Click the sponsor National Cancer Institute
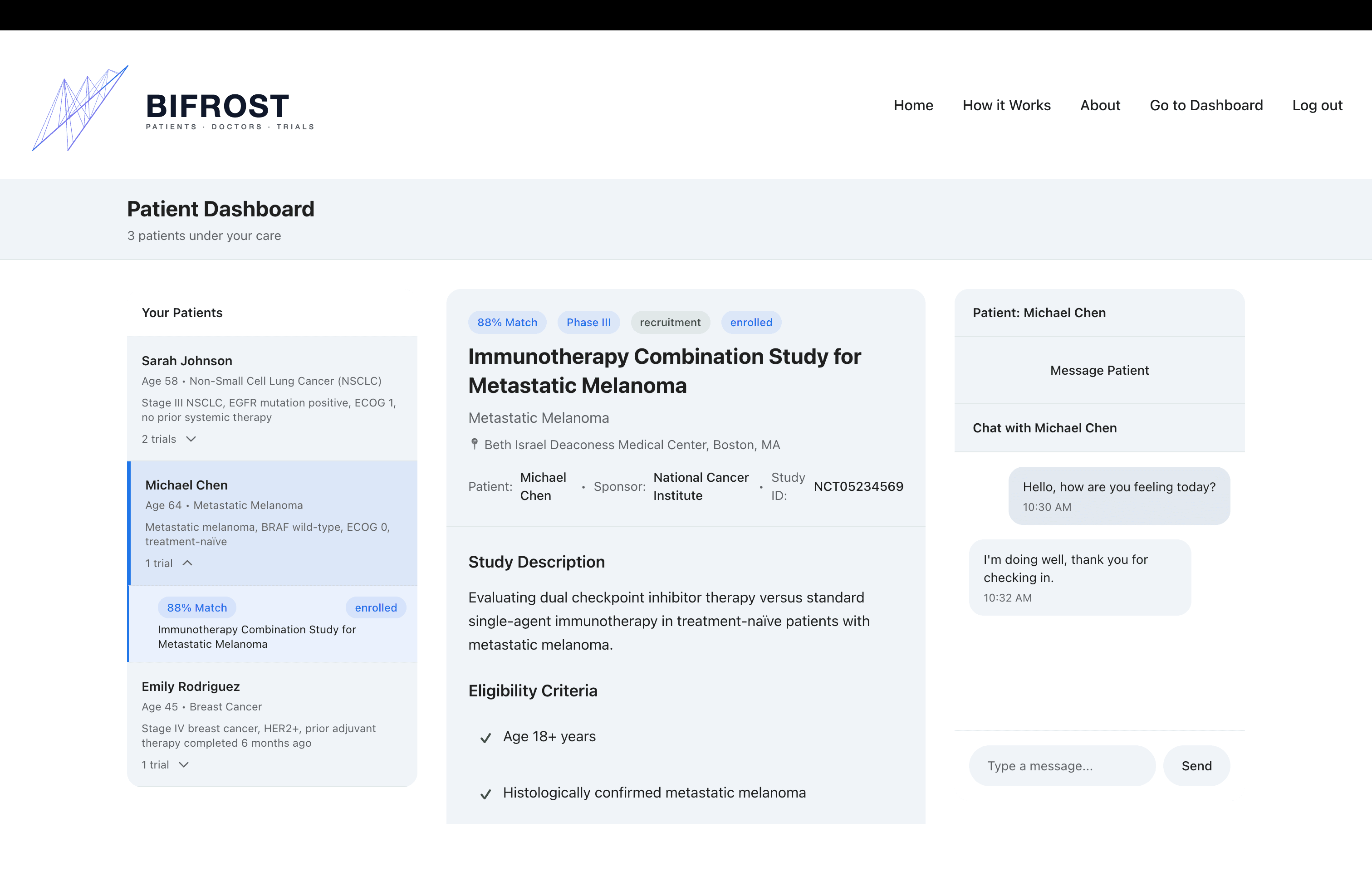Image resolution: width=1372 pixels, height=891 pixels. (x=701, y=486)
